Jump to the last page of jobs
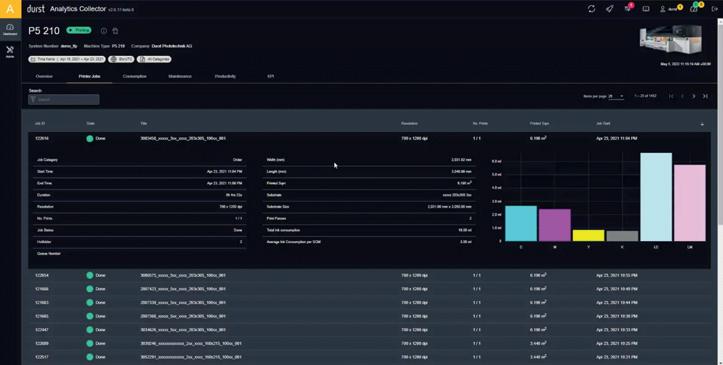 (x=705, y=96)
